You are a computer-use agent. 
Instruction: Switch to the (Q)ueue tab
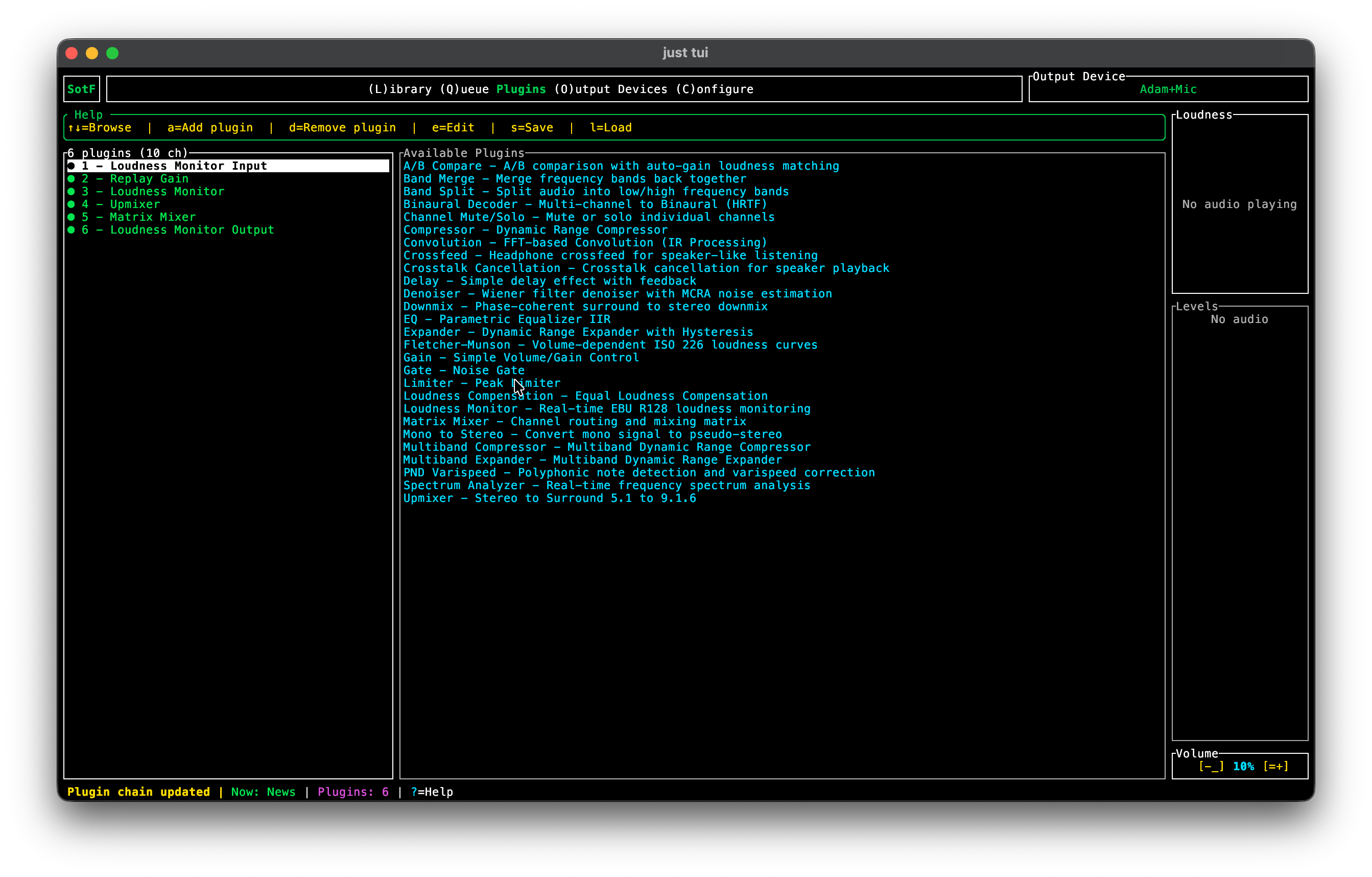[x=464, y=89]
